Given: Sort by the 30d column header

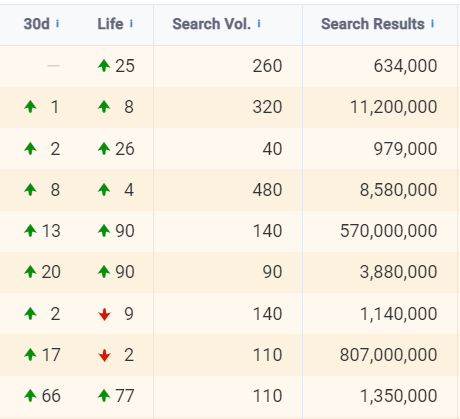Looking at the screenshot, I should pyautogui.click(x=37, y=24).
